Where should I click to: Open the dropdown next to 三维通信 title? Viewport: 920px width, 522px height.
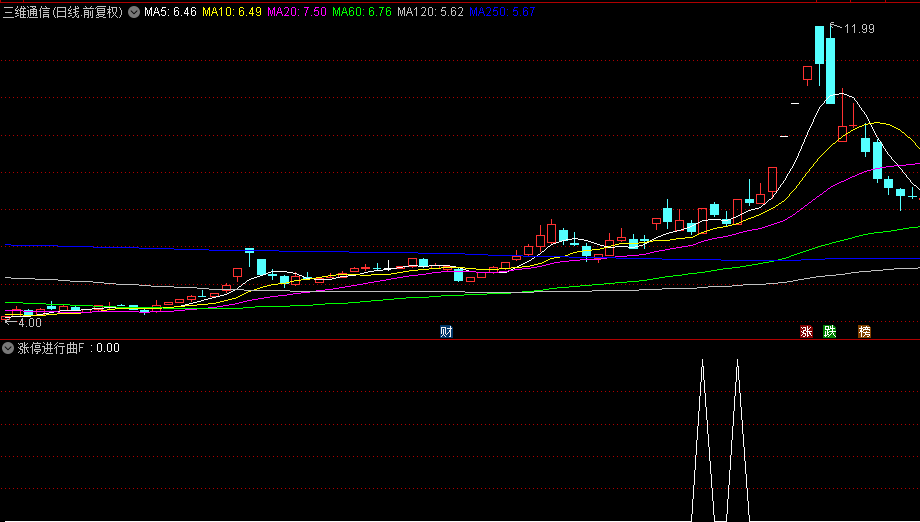click(134, 13)
